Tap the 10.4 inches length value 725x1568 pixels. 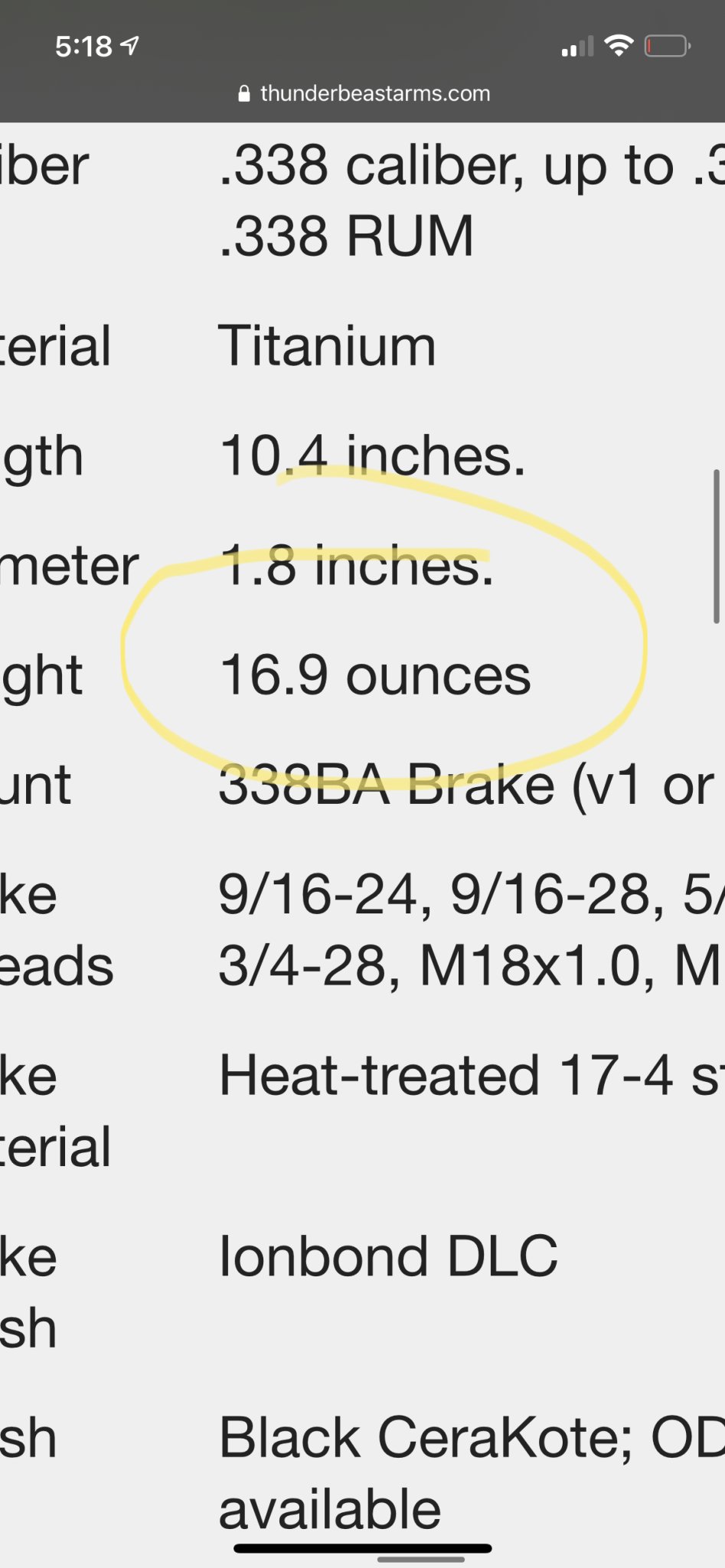373,456
